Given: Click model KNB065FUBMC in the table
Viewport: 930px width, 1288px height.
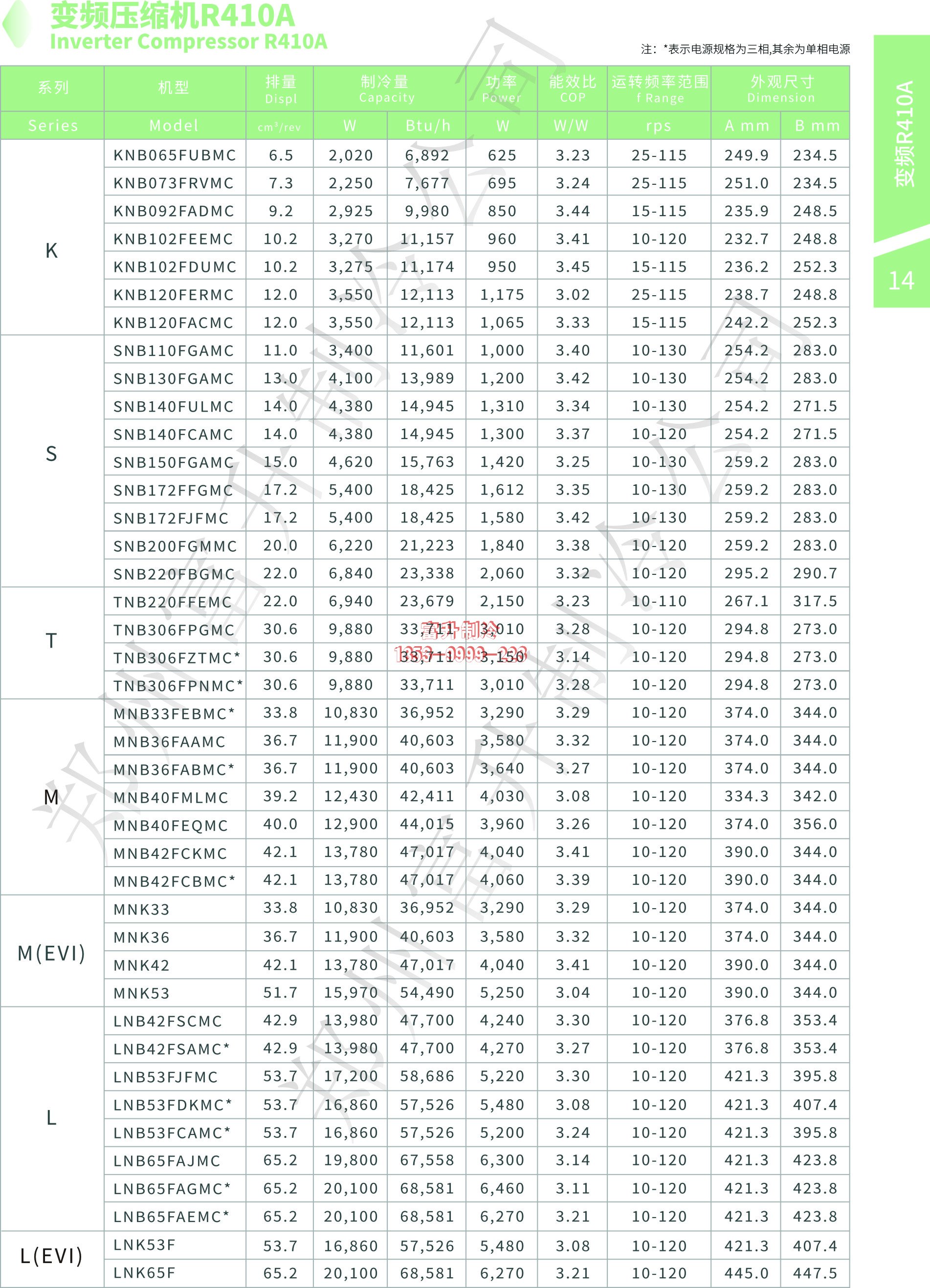Looking at the screenshot, I should pyautogui.click(x=175, y=155).
